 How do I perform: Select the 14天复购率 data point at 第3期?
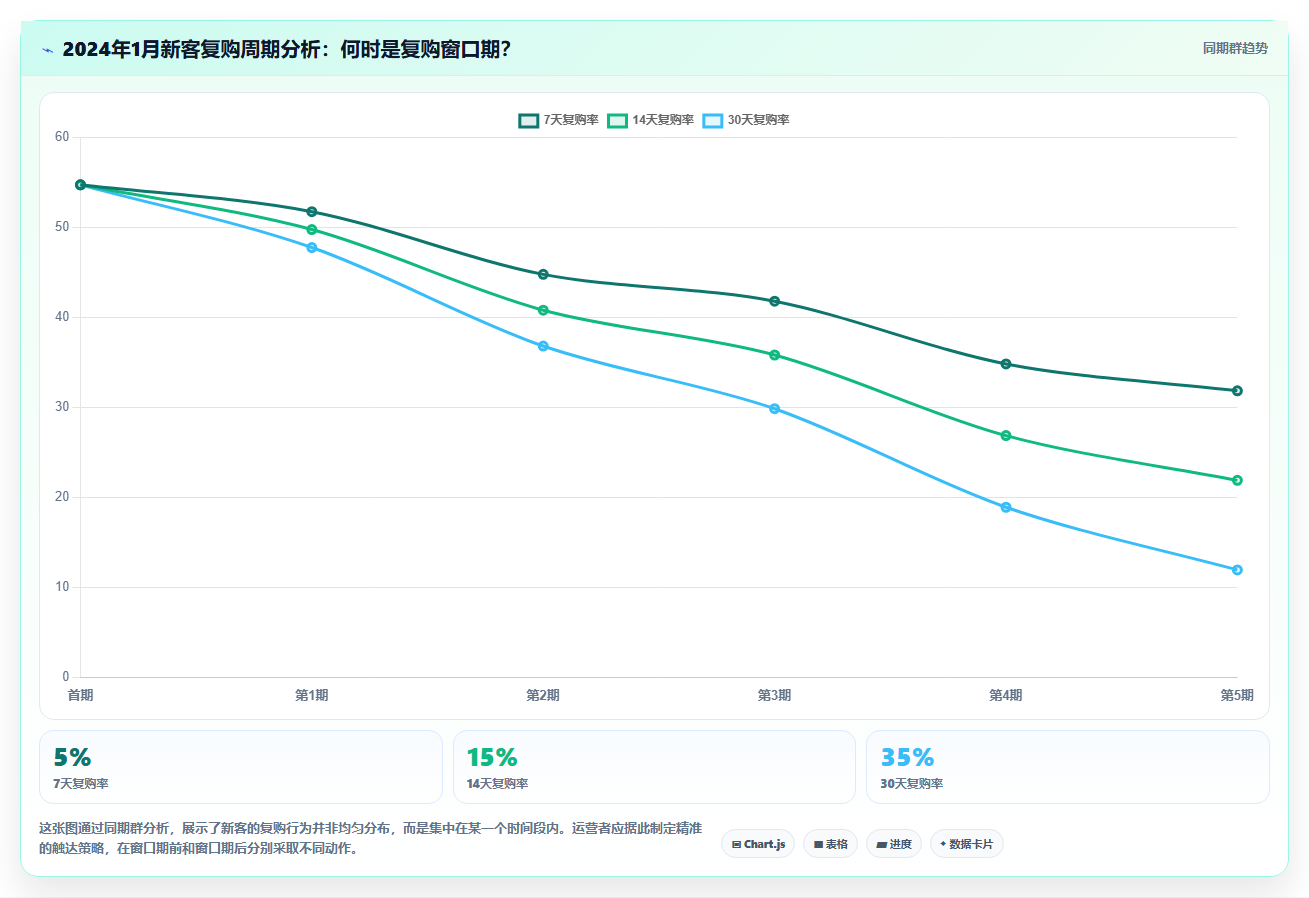(775, 355)
